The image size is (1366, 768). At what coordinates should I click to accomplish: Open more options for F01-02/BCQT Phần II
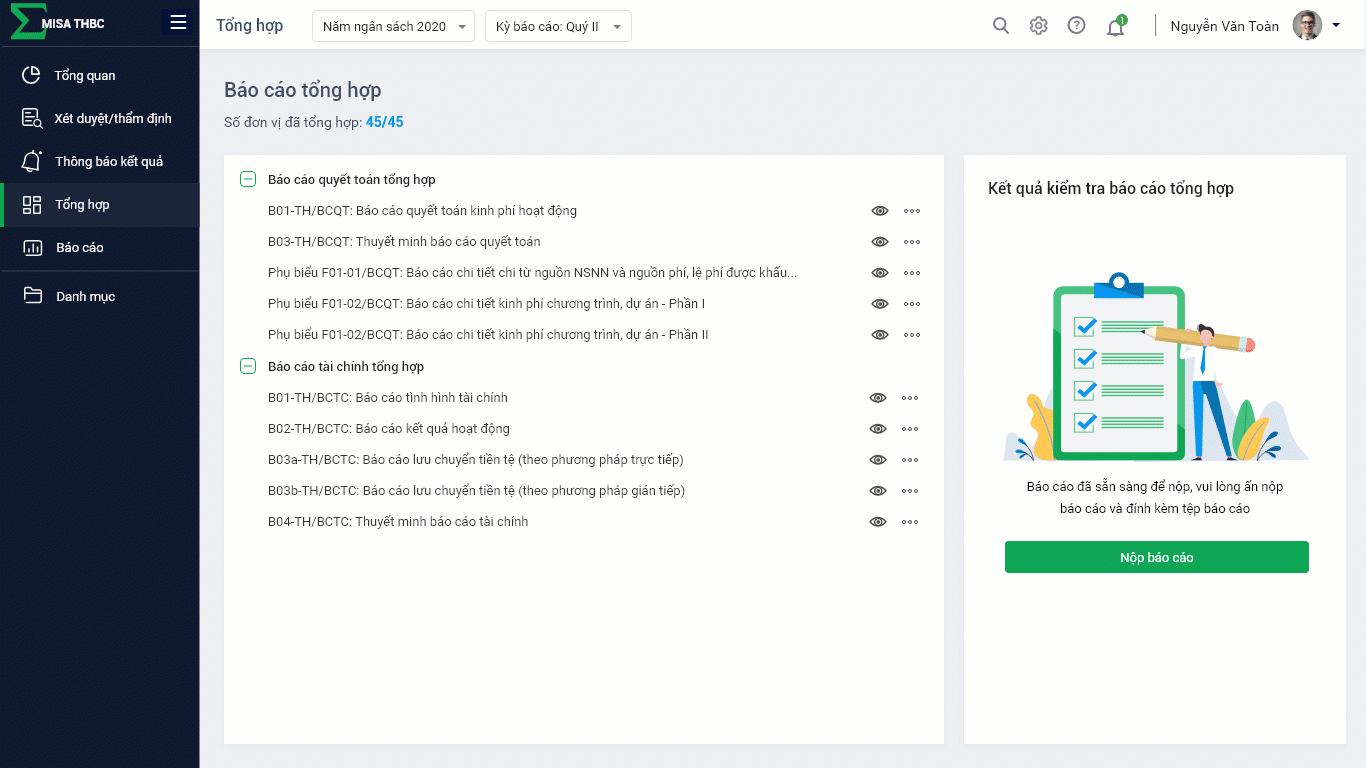tap(911, 335)
